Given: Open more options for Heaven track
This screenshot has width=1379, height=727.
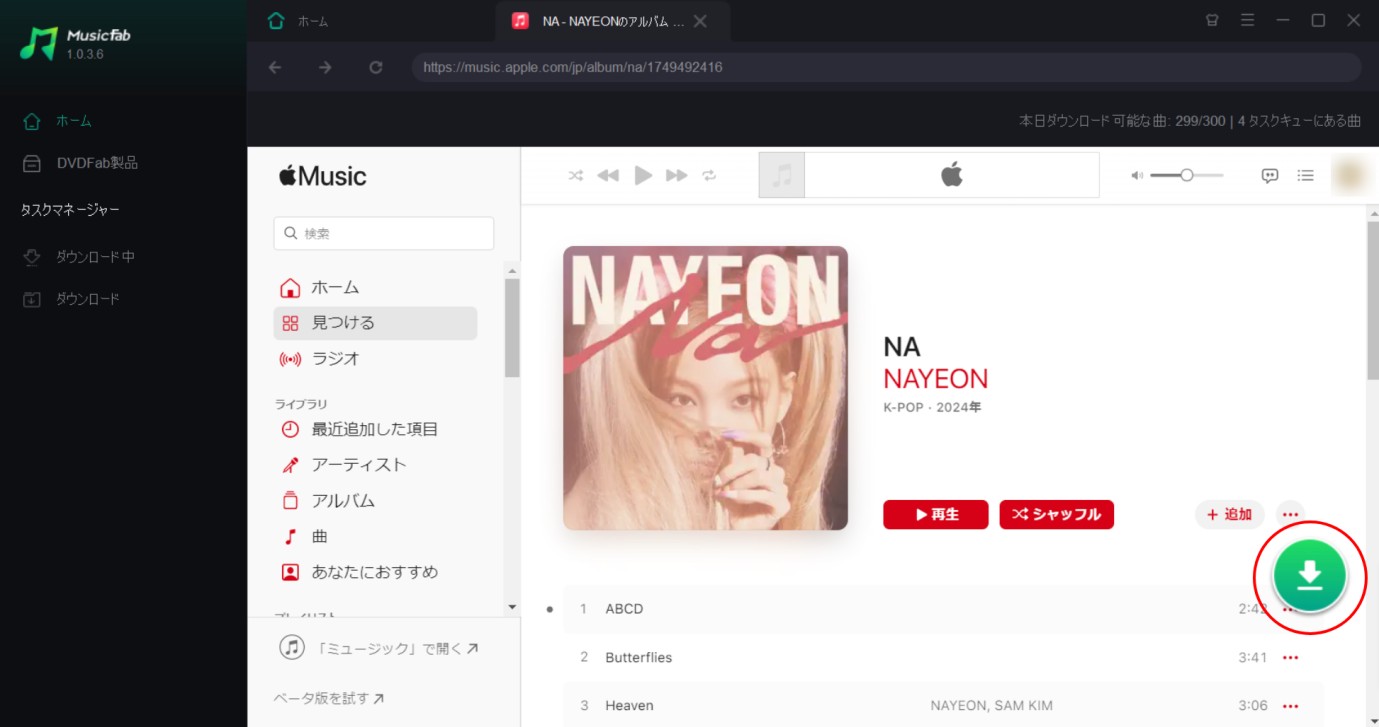Looking at the screenshot, I should pos(1290,706).
